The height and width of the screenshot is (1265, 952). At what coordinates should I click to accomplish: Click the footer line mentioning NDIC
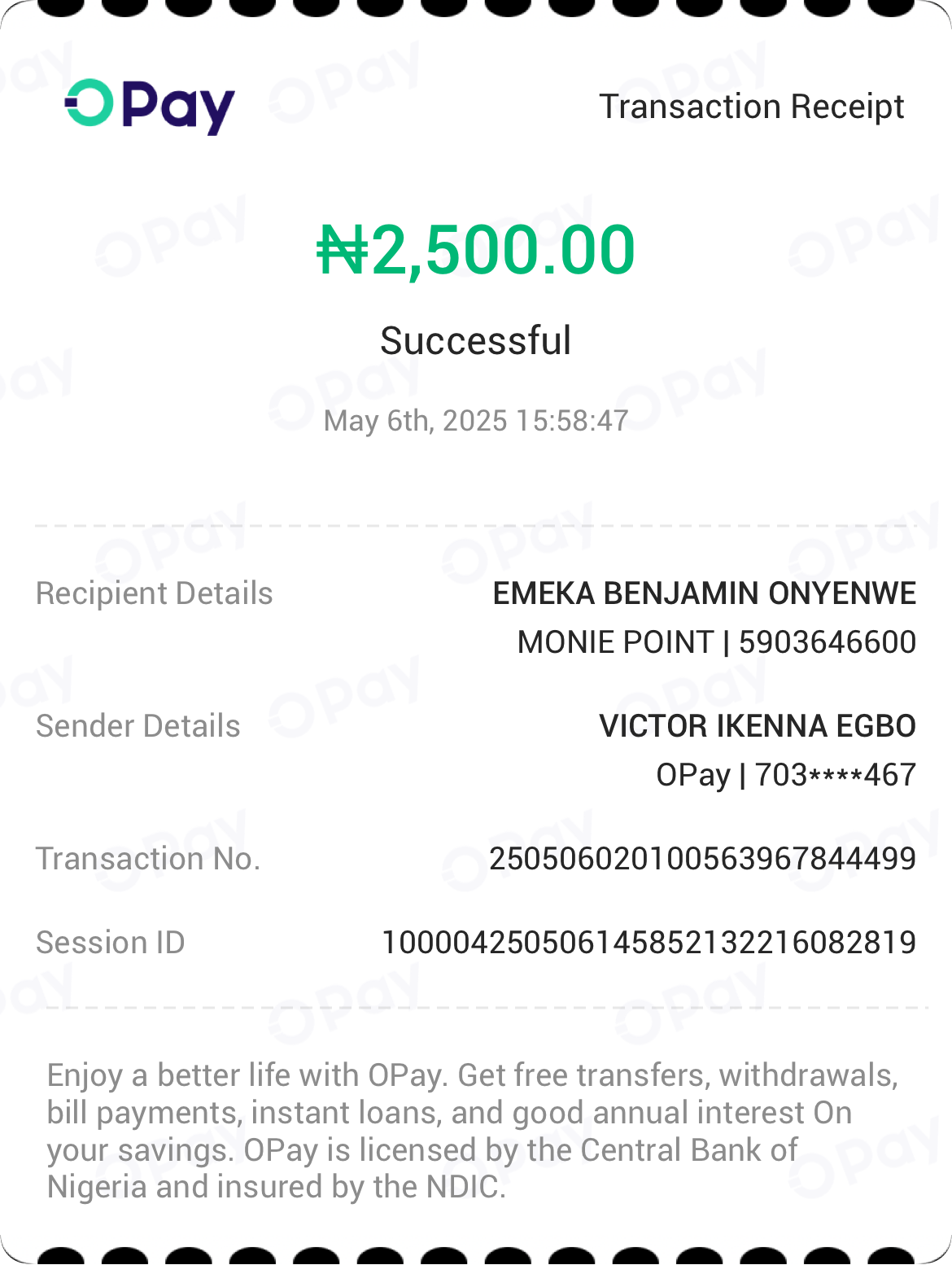coord(277,1187)
